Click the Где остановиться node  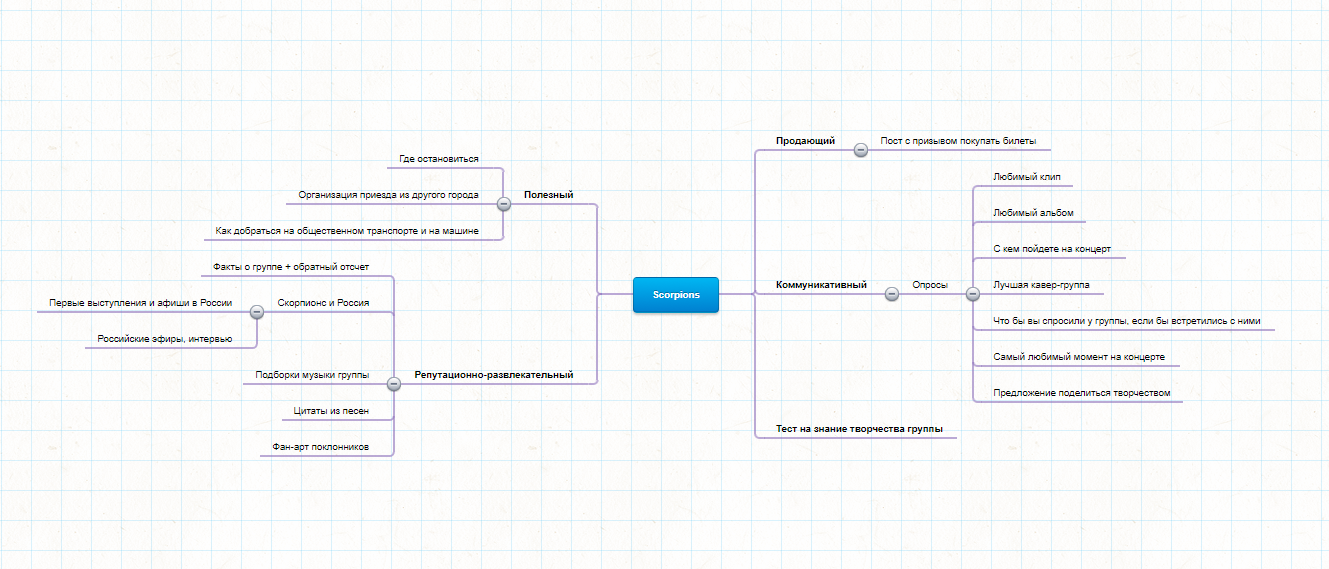pyautogui.click(x=439, y=159)
